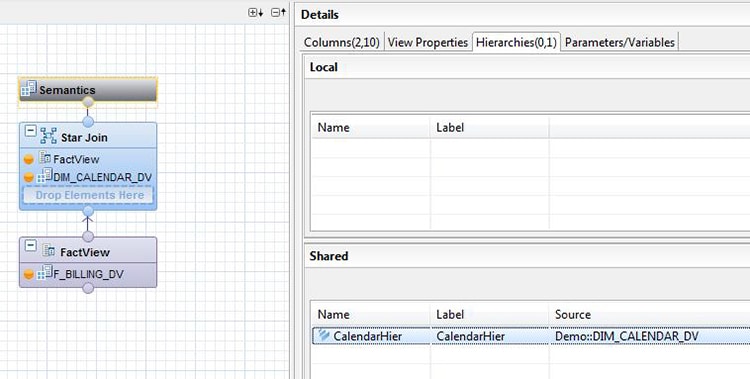750x379 pixels.
Task: Click FactView icon inside Star Join
Action: 45,157
